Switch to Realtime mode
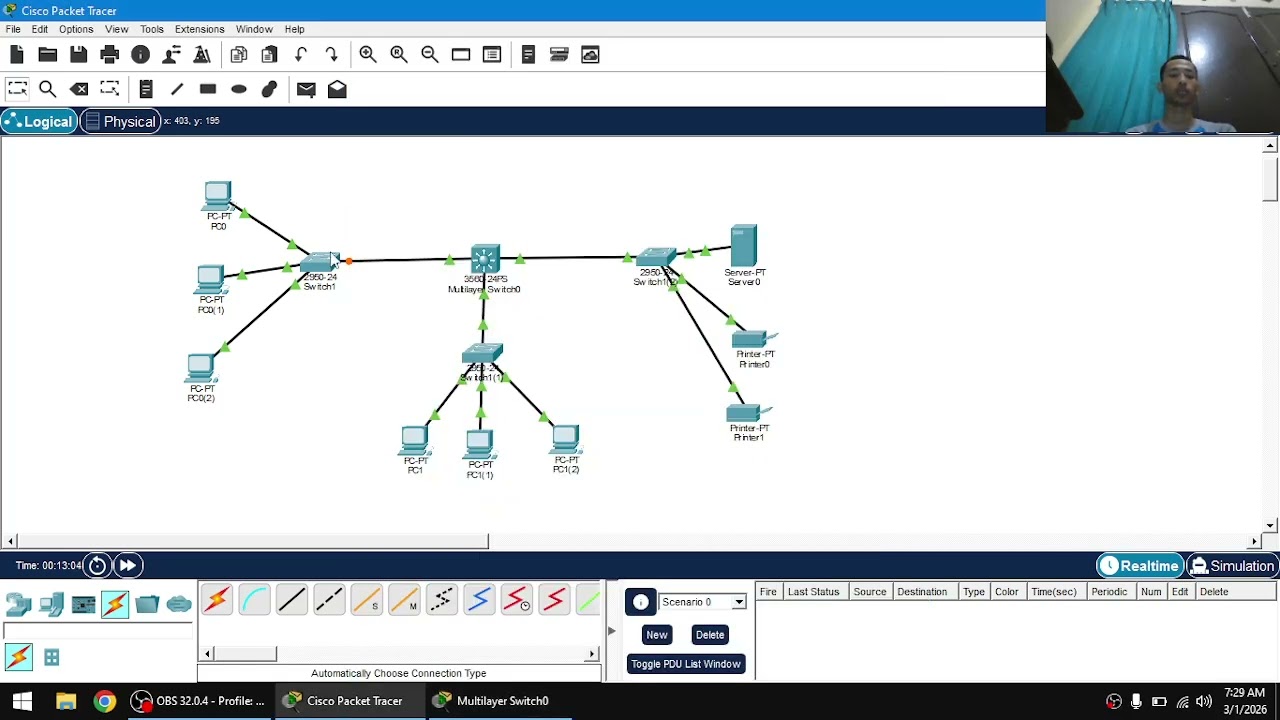Image resolution: width=1280 pixels, height=720 pixels. coord(1139,566)
